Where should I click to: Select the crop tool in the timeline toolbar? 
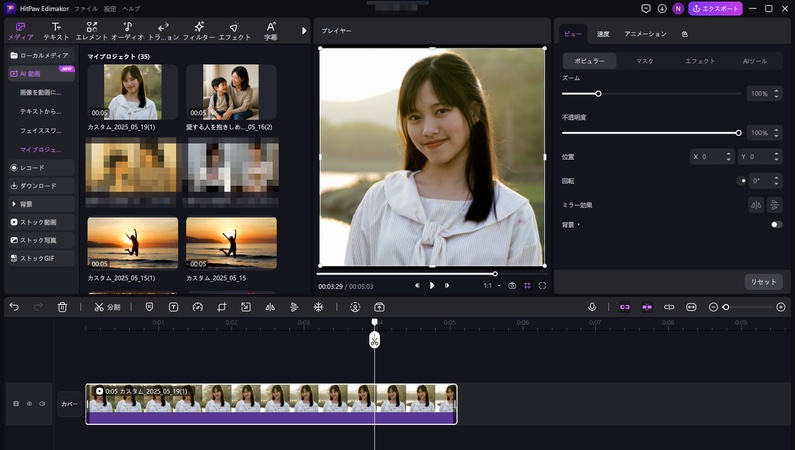[221, 307]
